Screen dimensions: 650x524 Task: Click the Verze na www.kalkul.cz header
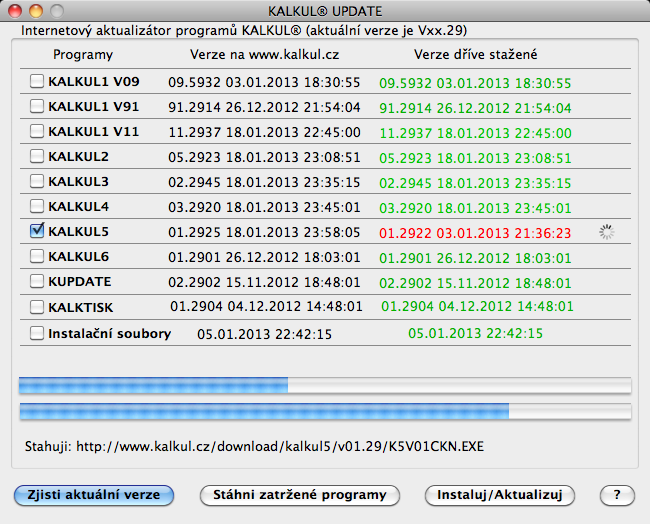[x=264, y=54]
